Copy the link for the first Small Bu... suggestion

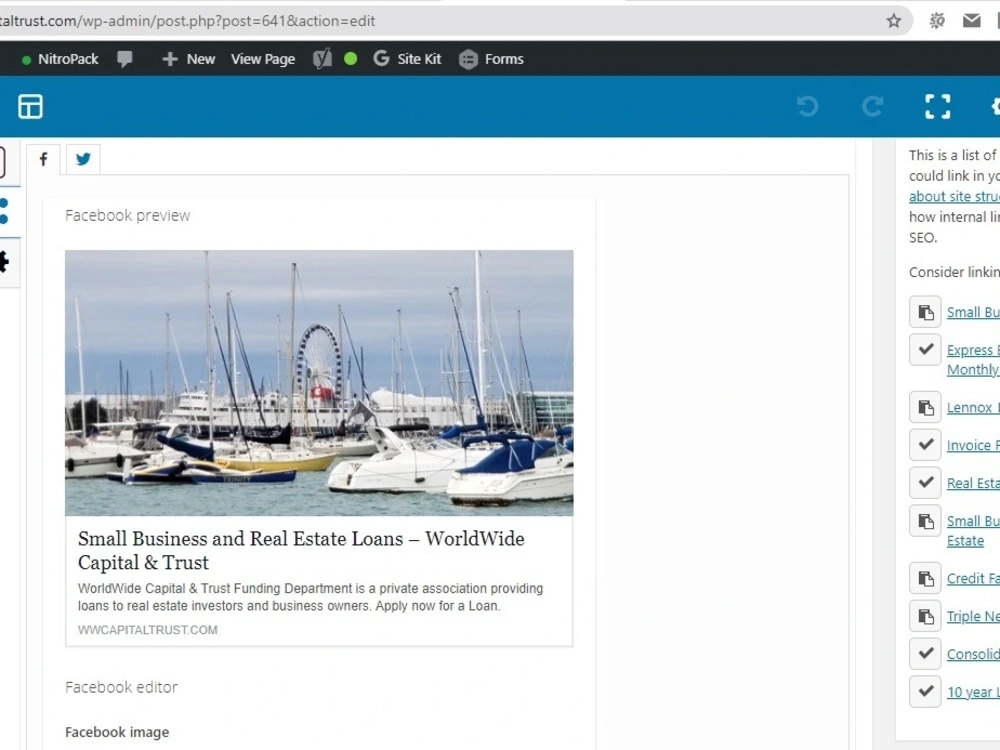pyautogui.click(x=925, y=312)
